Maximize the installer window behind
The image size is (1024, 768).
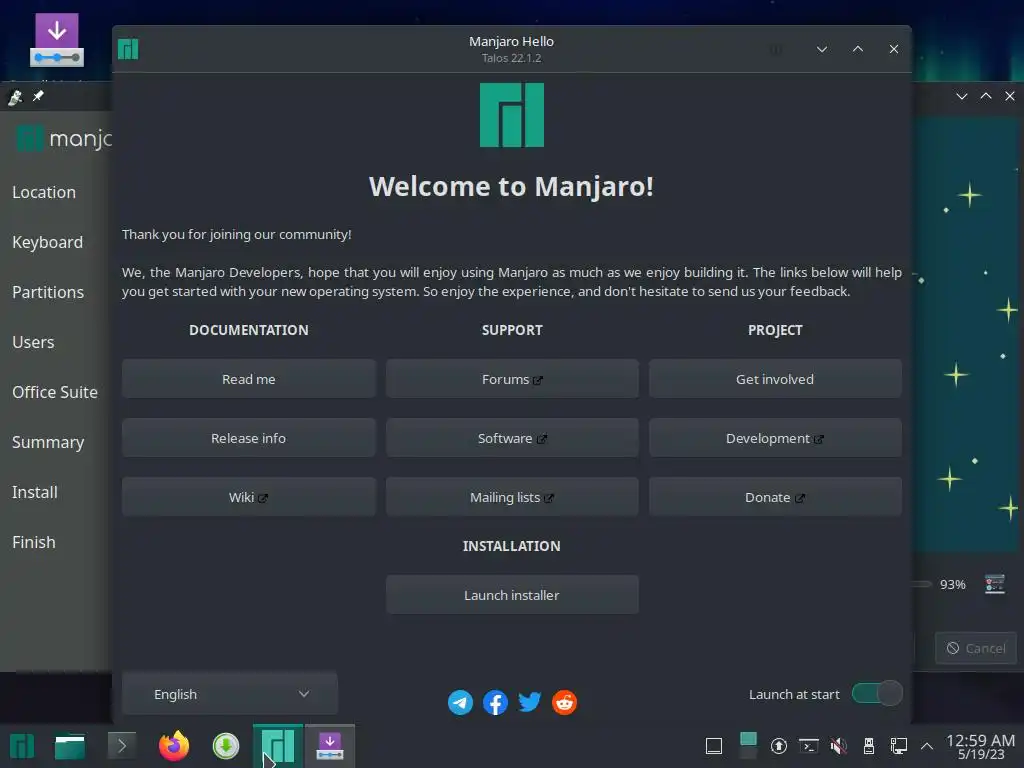(986, 96)
